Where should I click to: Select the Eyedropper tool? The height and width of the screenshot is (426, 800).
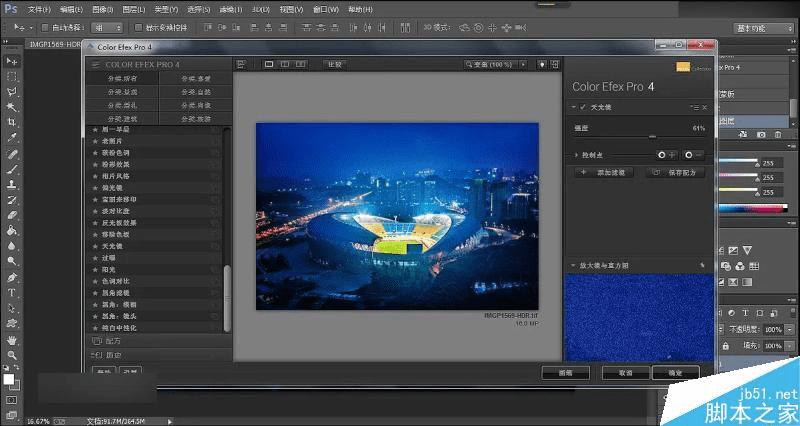[x=12, y=138]
